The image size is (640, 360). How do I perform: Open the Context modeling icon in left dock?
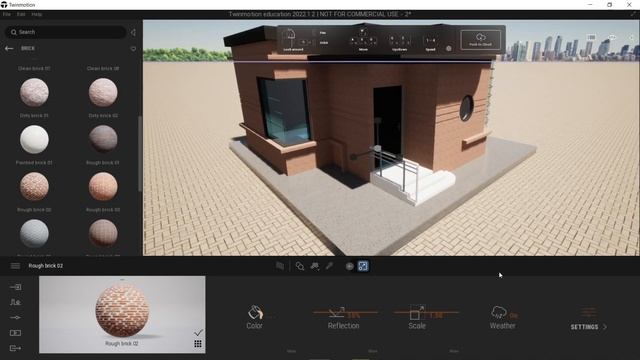(x=16, y=302)
